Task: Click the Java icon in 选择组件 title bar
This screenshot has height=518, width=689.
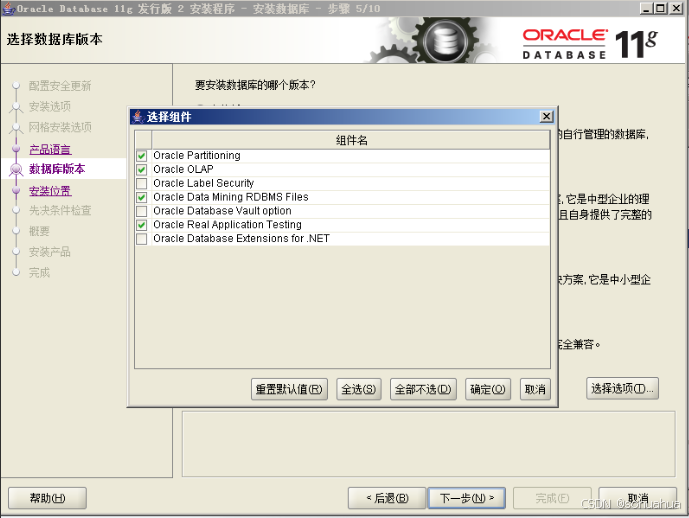Action: pos(138,116)
